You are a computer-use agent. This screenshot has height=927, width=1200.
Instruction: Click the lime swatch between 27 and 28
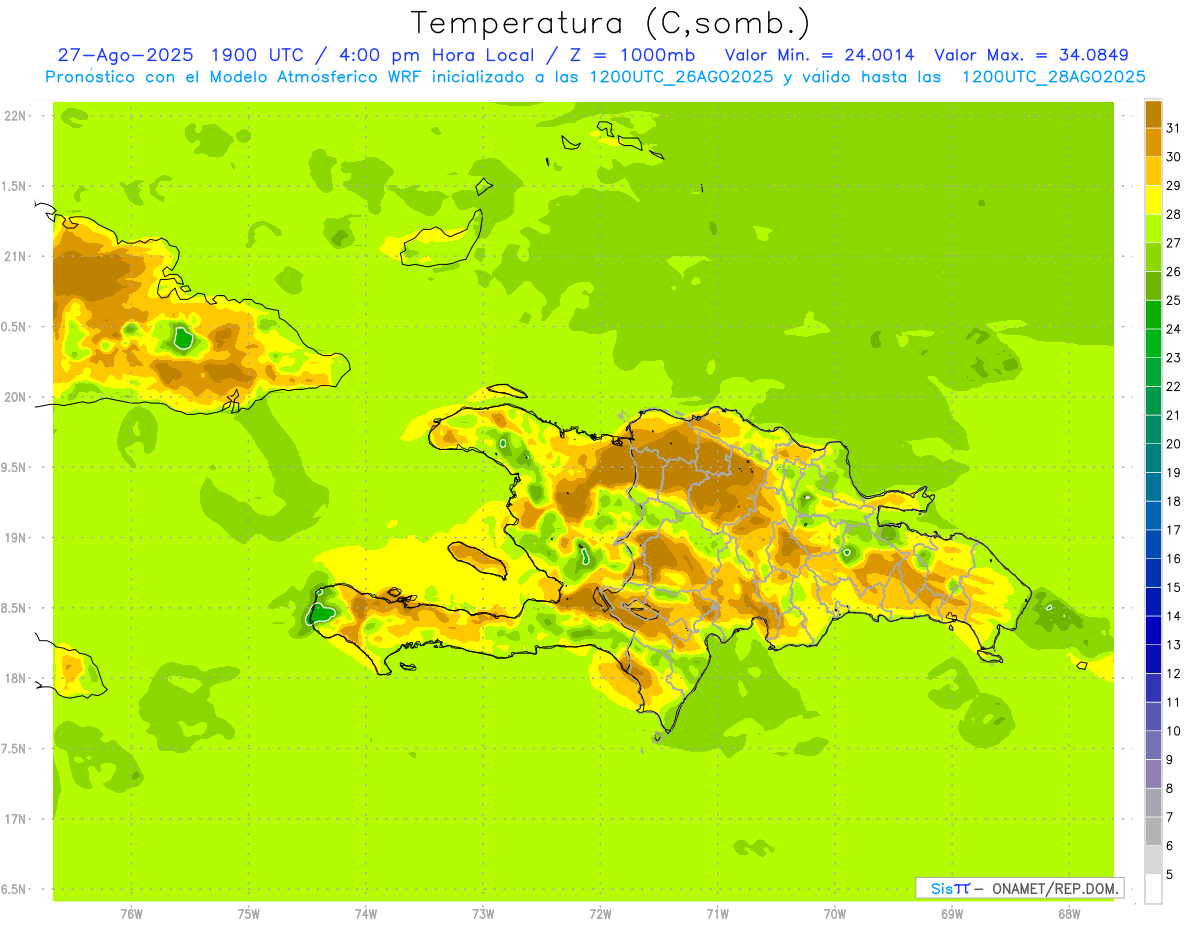[1153, 228]
